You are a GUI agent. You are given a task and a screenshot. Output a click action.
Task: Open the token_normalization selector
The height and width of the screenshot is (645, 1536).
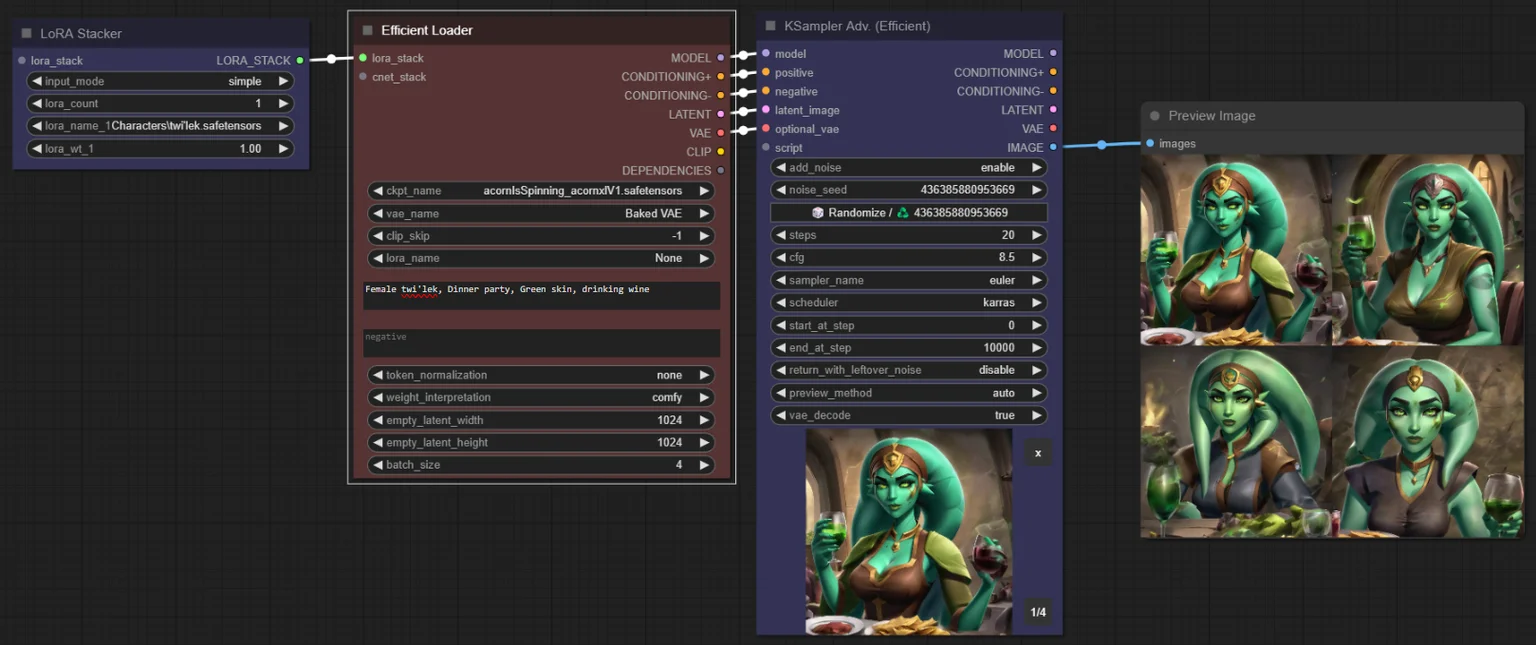pyautogui.click(x=541, y=375)
